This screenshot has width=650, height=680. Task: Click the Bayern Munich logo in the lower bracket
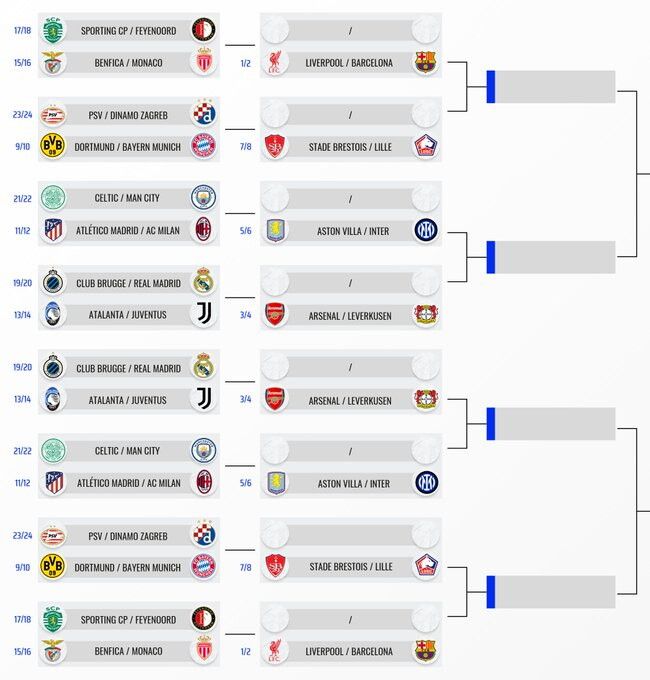click(203, 566)
